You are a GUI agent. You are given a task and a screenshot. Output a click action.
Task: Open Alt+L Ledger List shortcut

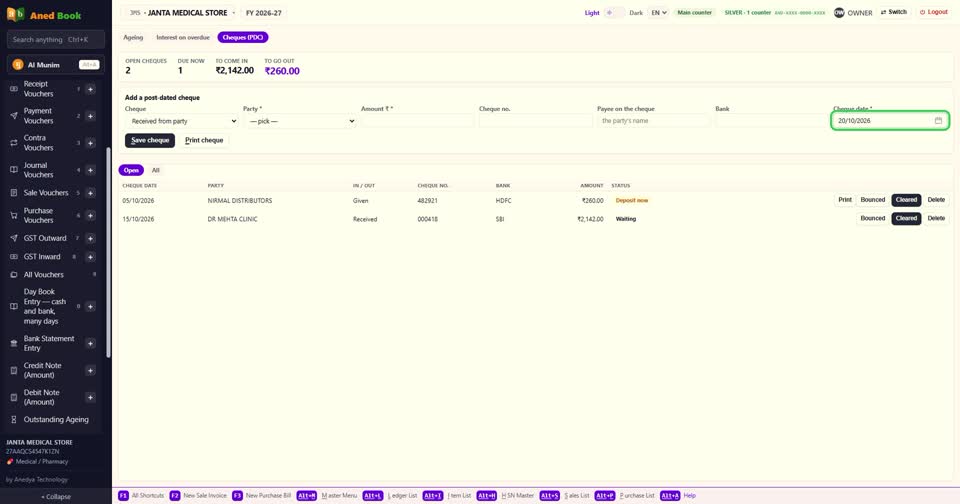coord(390,495)
